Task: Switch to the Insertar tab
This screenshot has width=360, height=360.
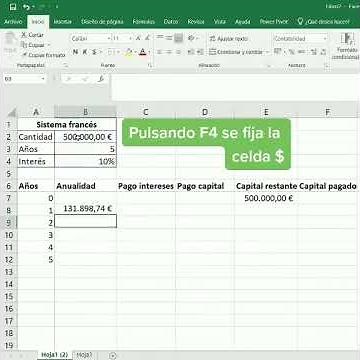Action: pyautogui.click(x=62, y=22)
